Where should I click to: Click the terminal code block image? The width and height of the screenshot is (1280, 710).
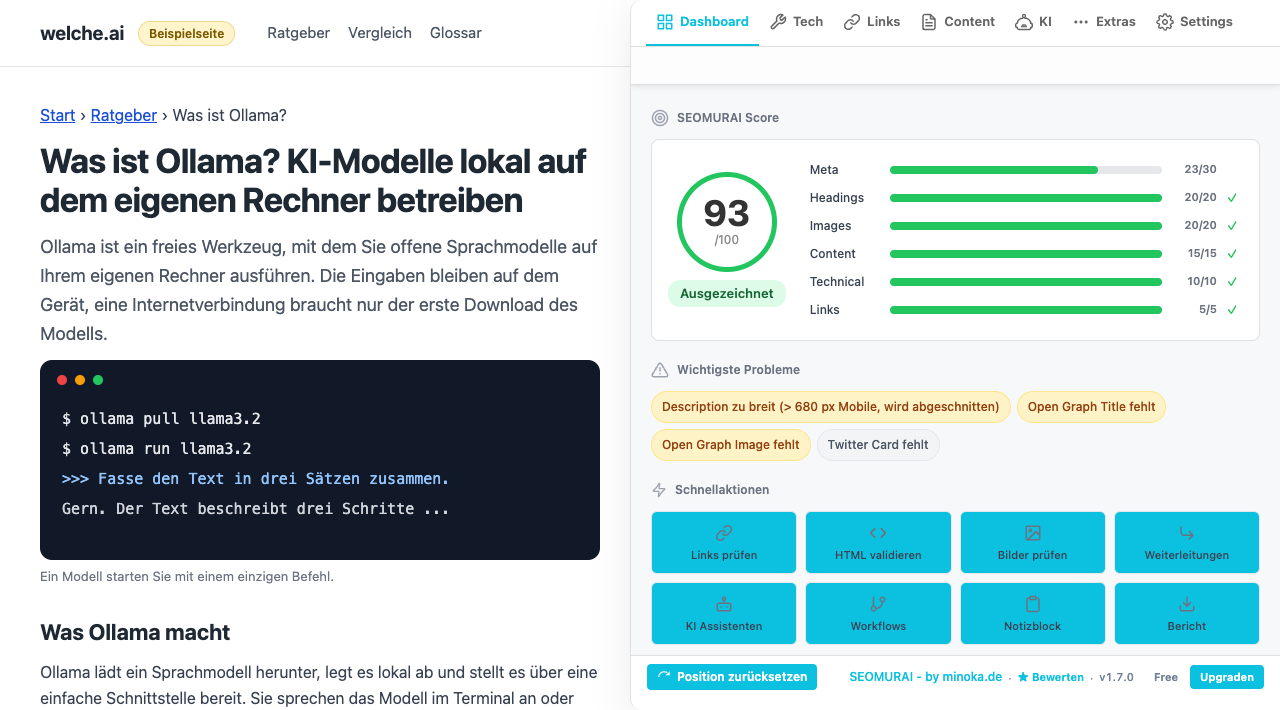(320, 460)
